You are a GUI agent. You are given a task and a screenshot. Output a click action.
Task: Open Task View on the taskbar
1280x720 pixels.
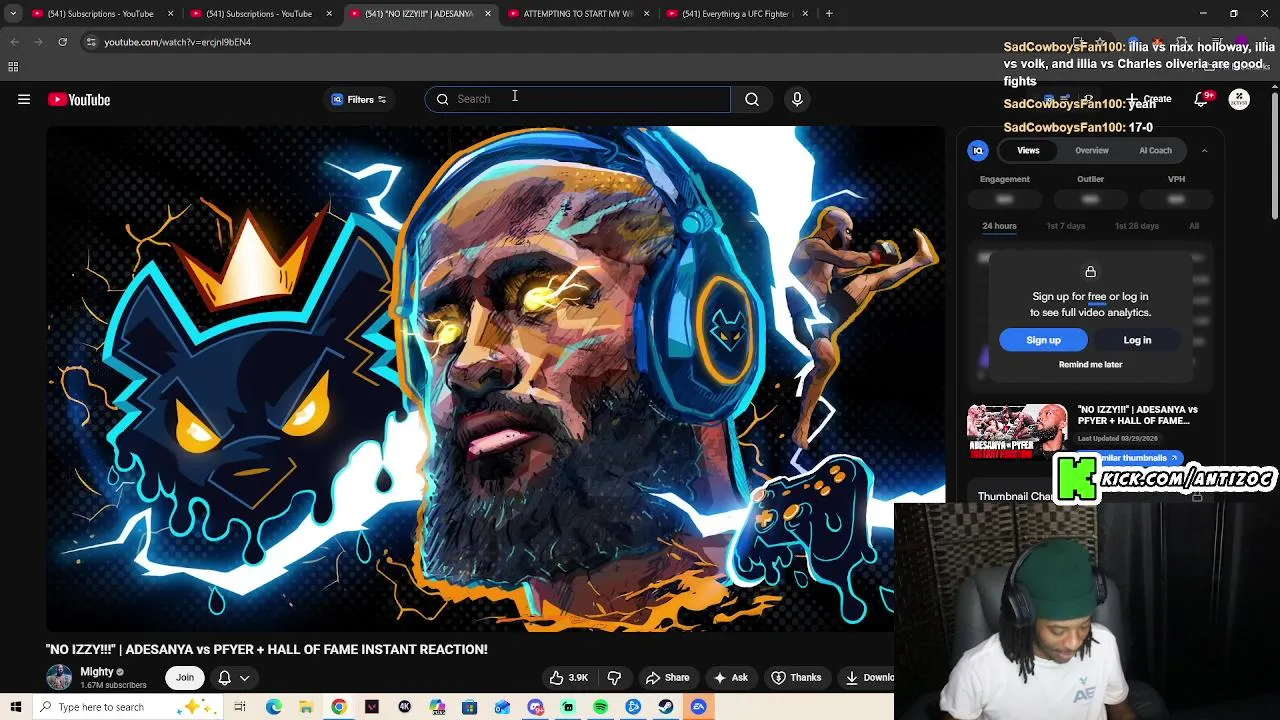point(240,707)
